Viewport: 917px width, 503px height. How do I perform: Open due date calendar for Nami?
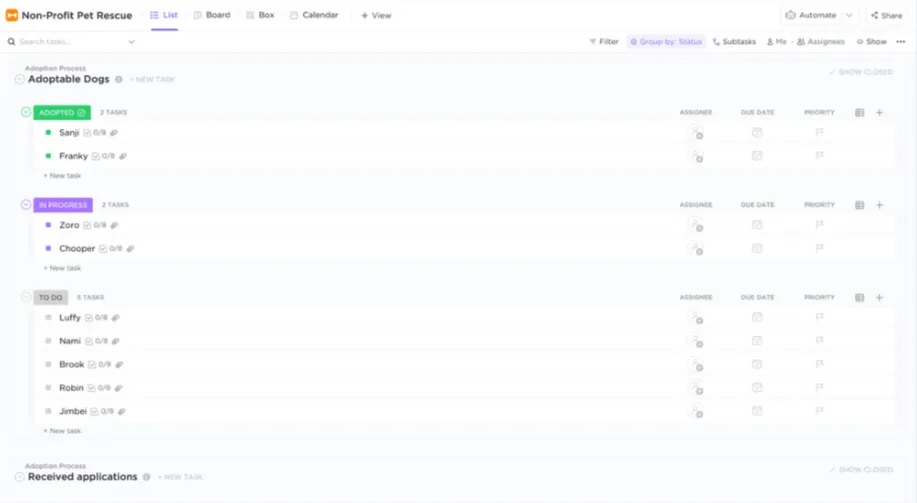click(x=757, y=340)
